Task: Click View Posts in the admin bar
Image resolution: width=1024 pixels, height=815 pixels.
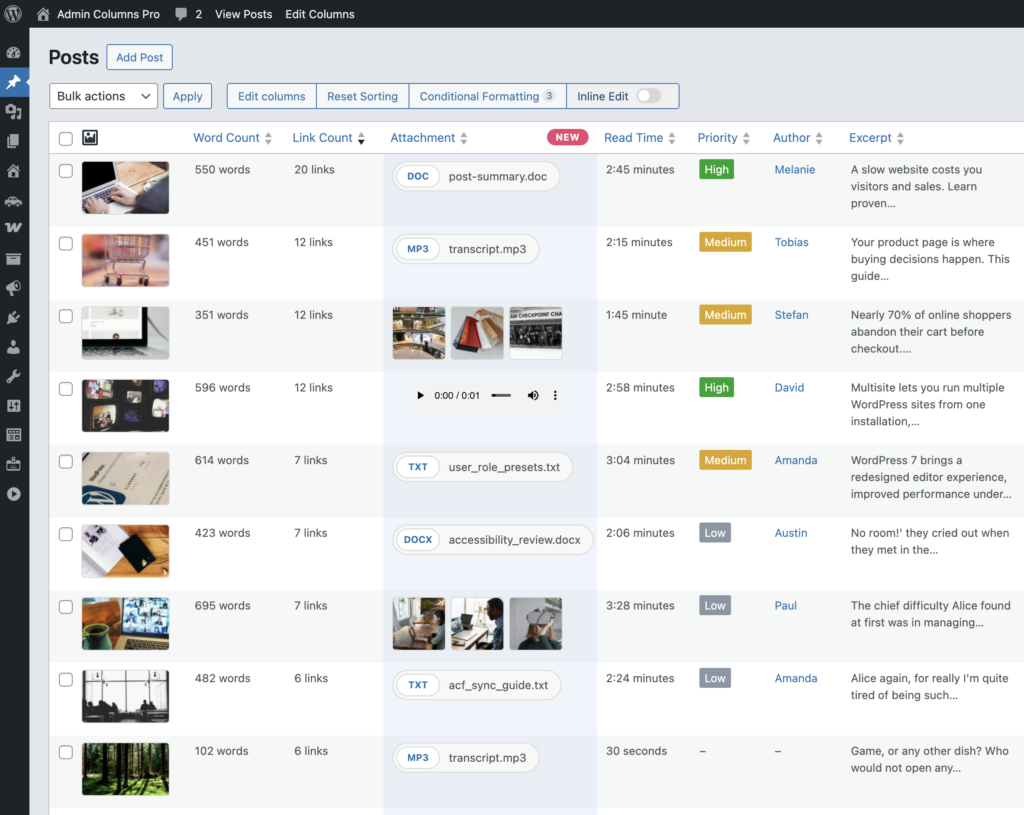Action: (243, 14)
